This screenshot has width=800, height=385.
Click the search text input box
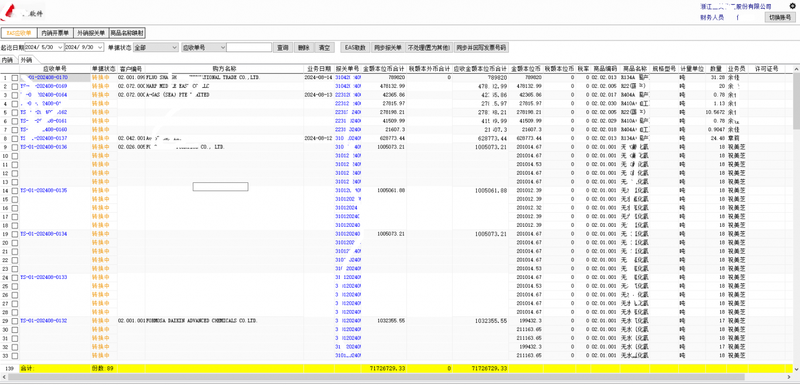(249, 47)
